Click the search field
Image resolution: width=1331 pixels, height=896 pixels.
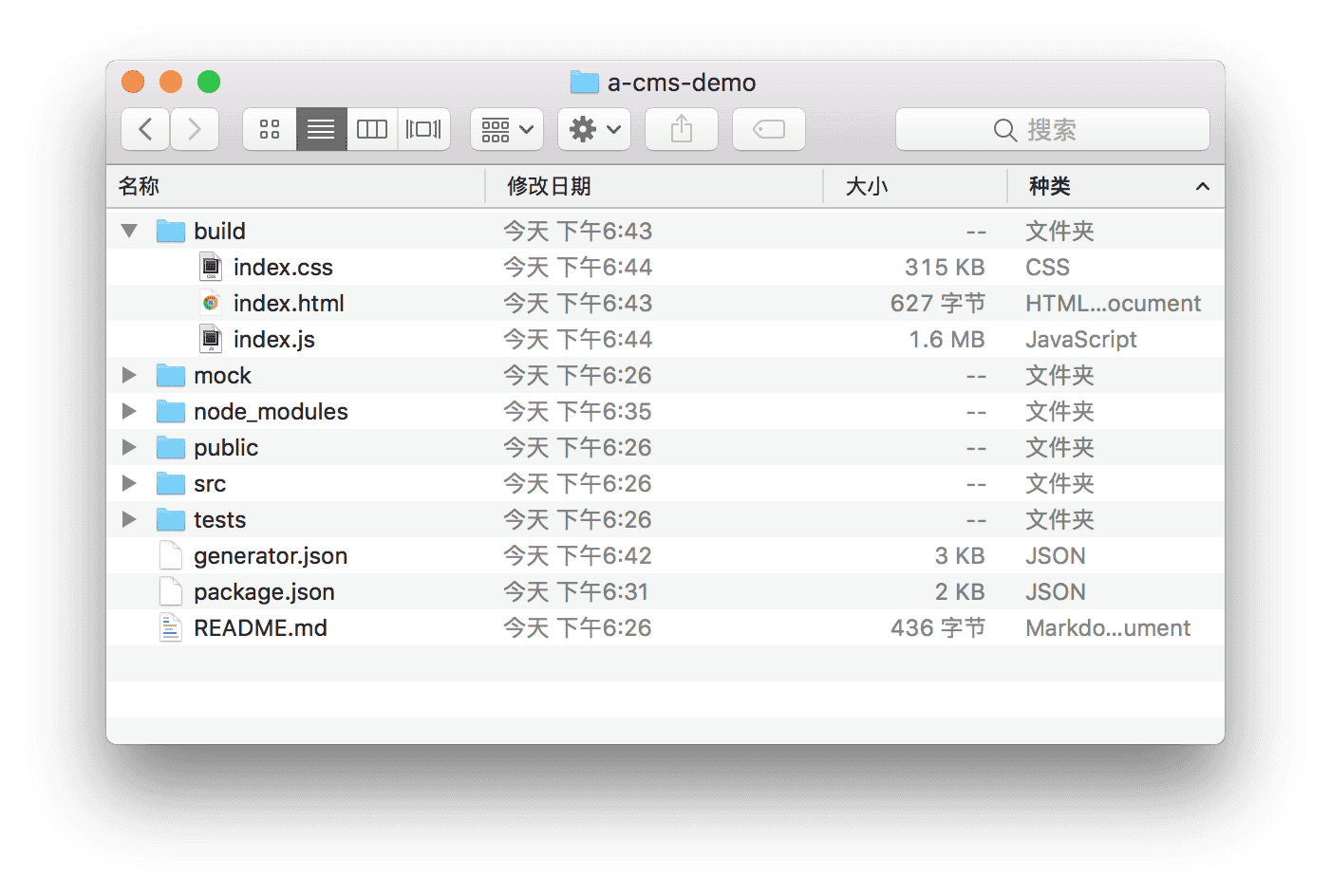(1052, 130)
